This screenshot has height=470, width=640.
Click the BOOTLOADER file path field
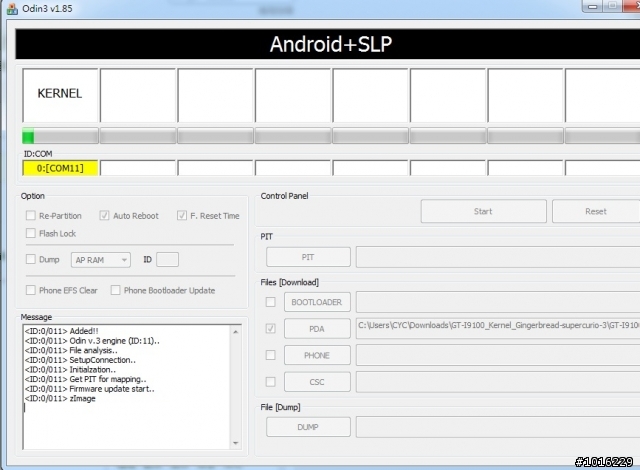click(x=498, y=302)
